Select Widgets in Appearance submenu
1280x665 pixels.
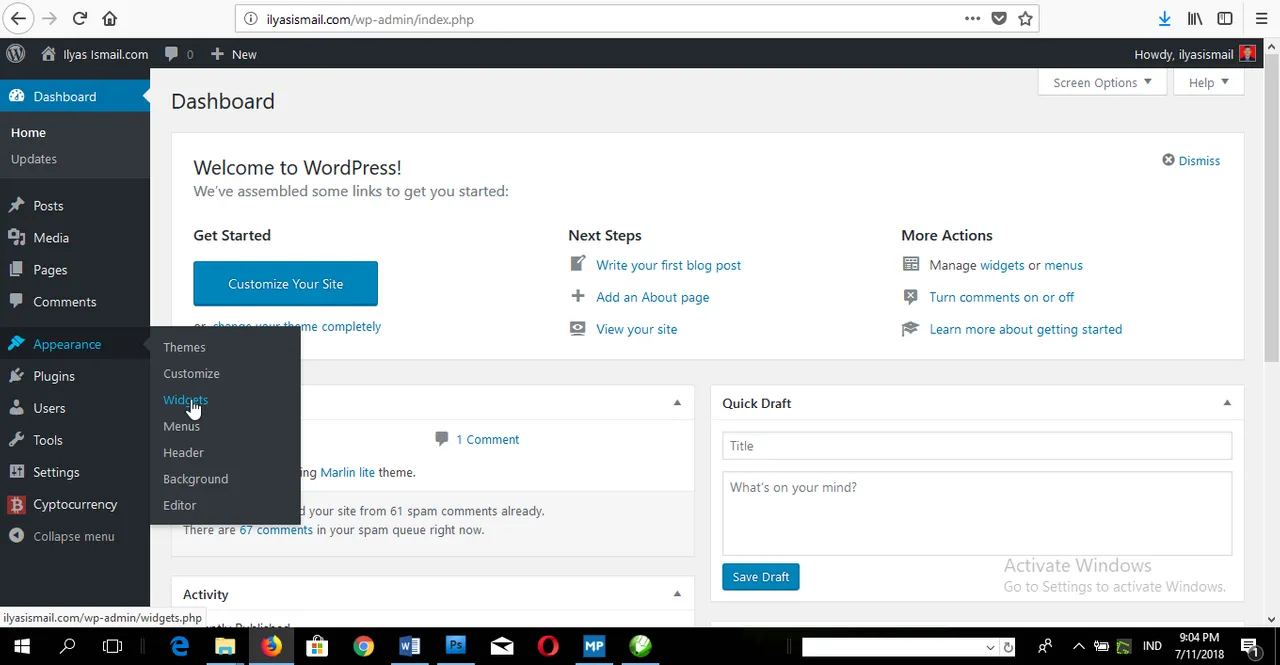click(185, 400)
